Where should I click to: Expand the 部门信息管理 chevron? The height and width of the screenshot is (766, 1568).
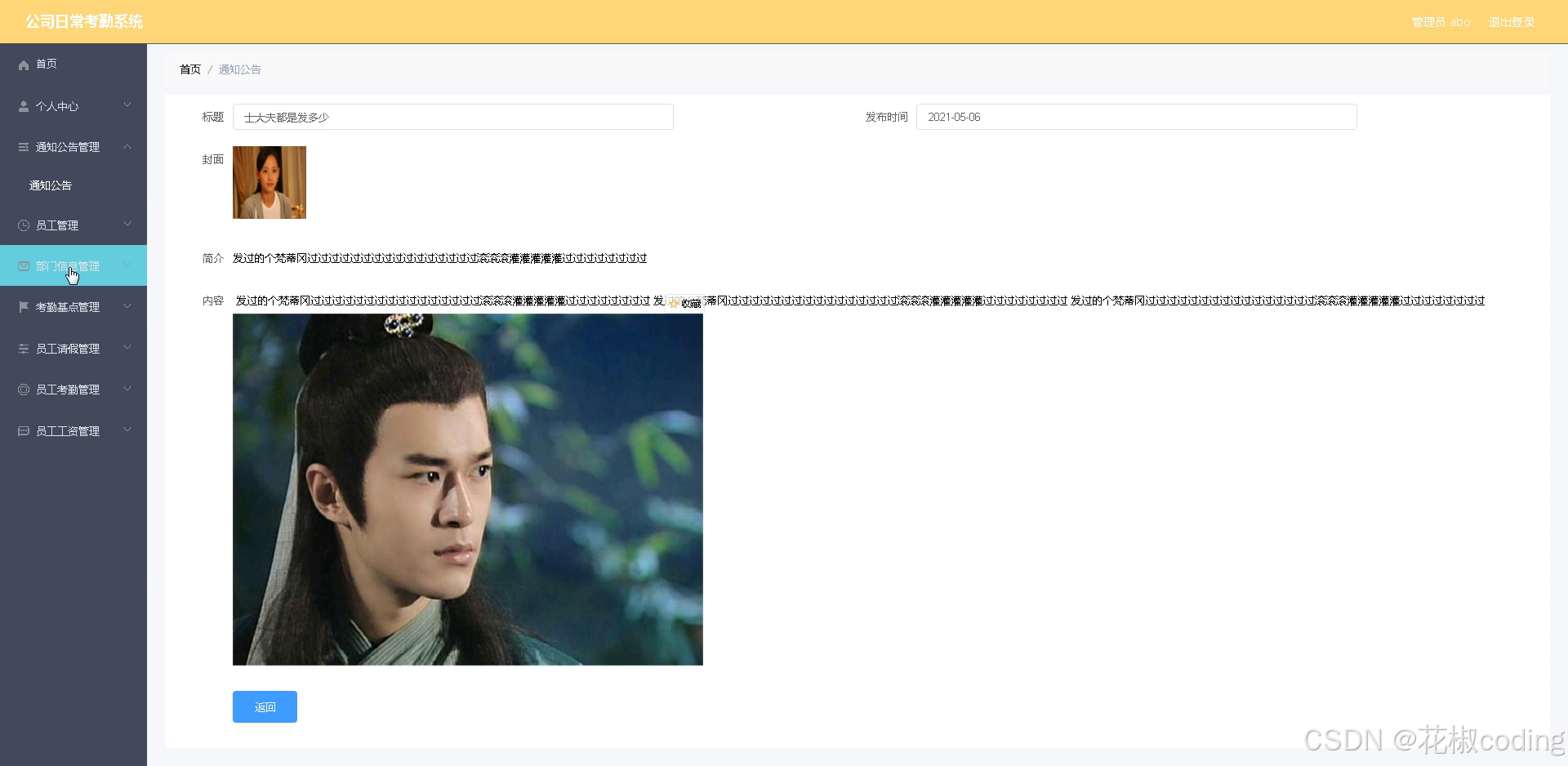pos(127,265)
